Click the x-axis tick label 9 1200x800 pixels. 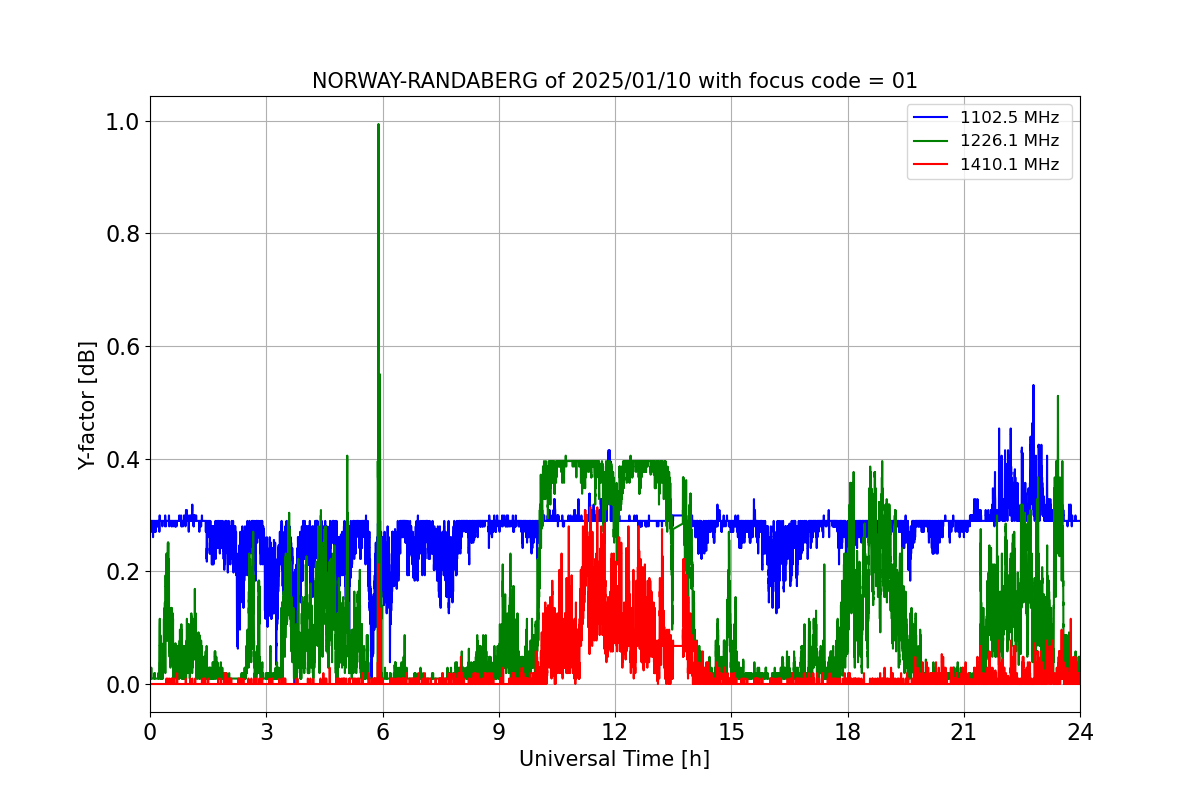click(499, 732)
